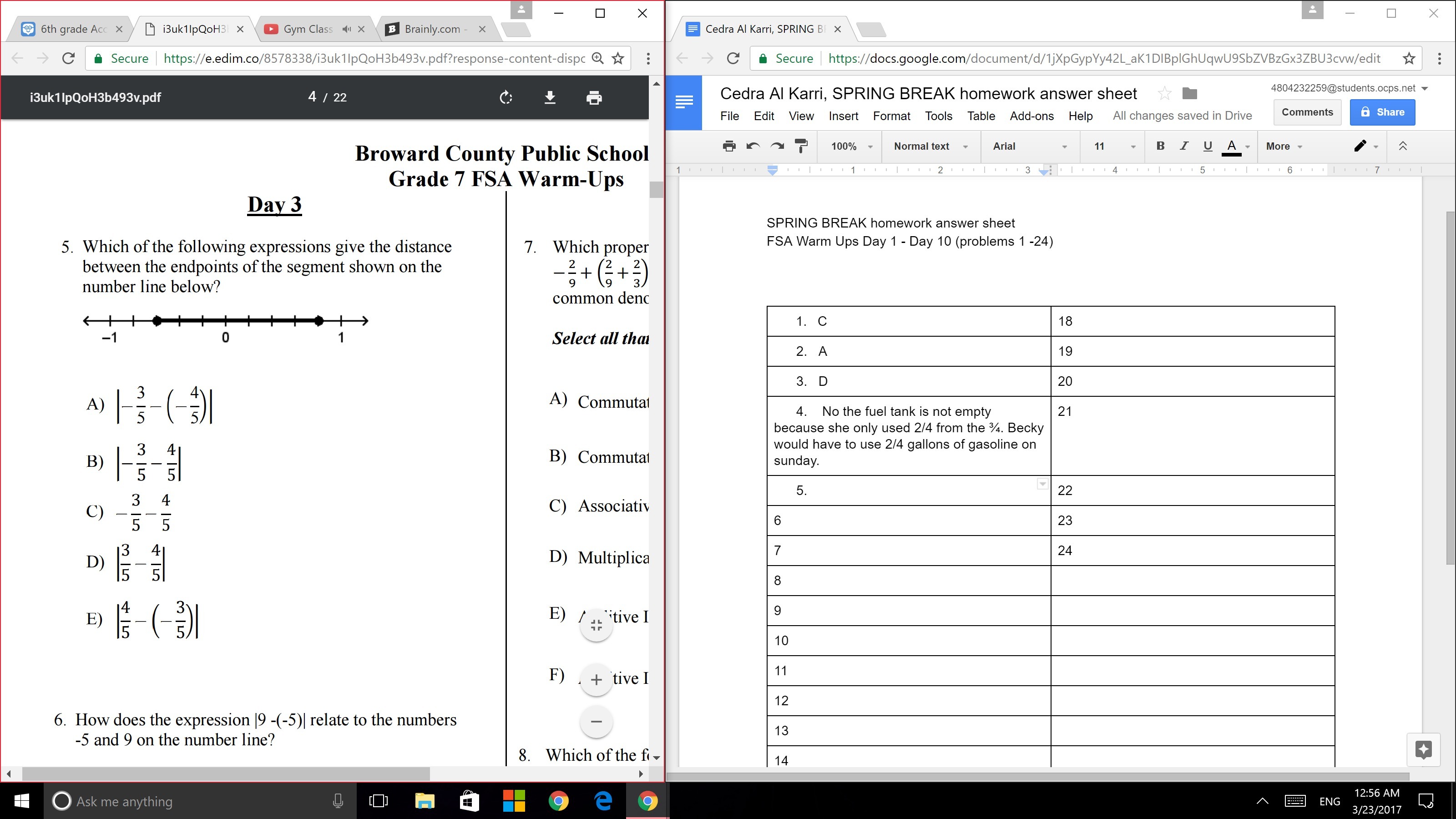Open the text color picker
Screen dimensions: 1456x819
point(1232,147)
